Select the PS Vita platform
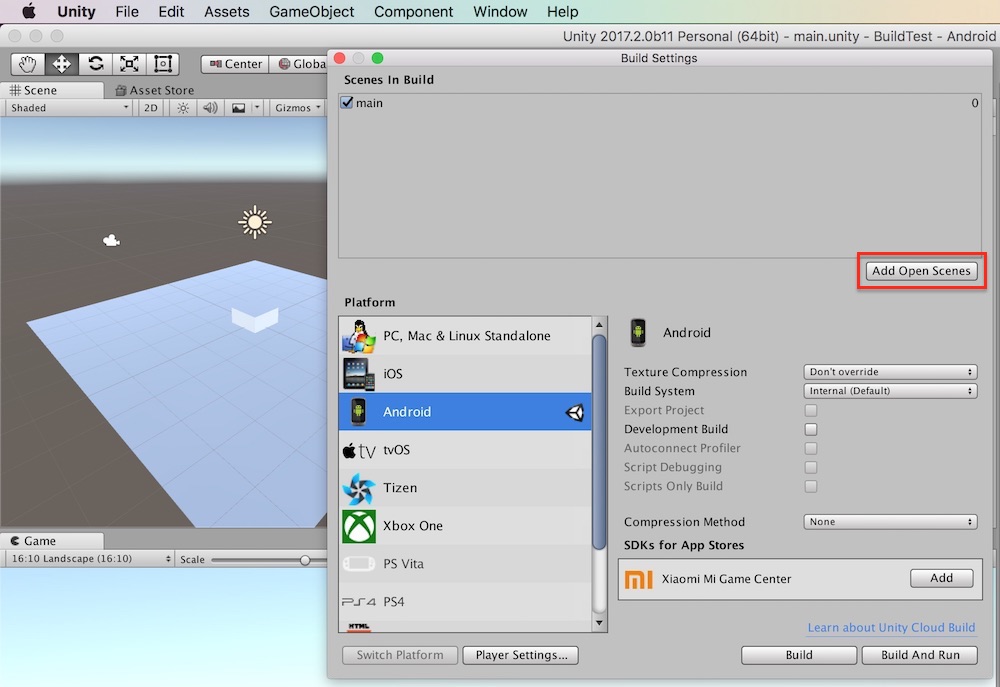Screen dimensions: 1000x687 tap(465, 564)
